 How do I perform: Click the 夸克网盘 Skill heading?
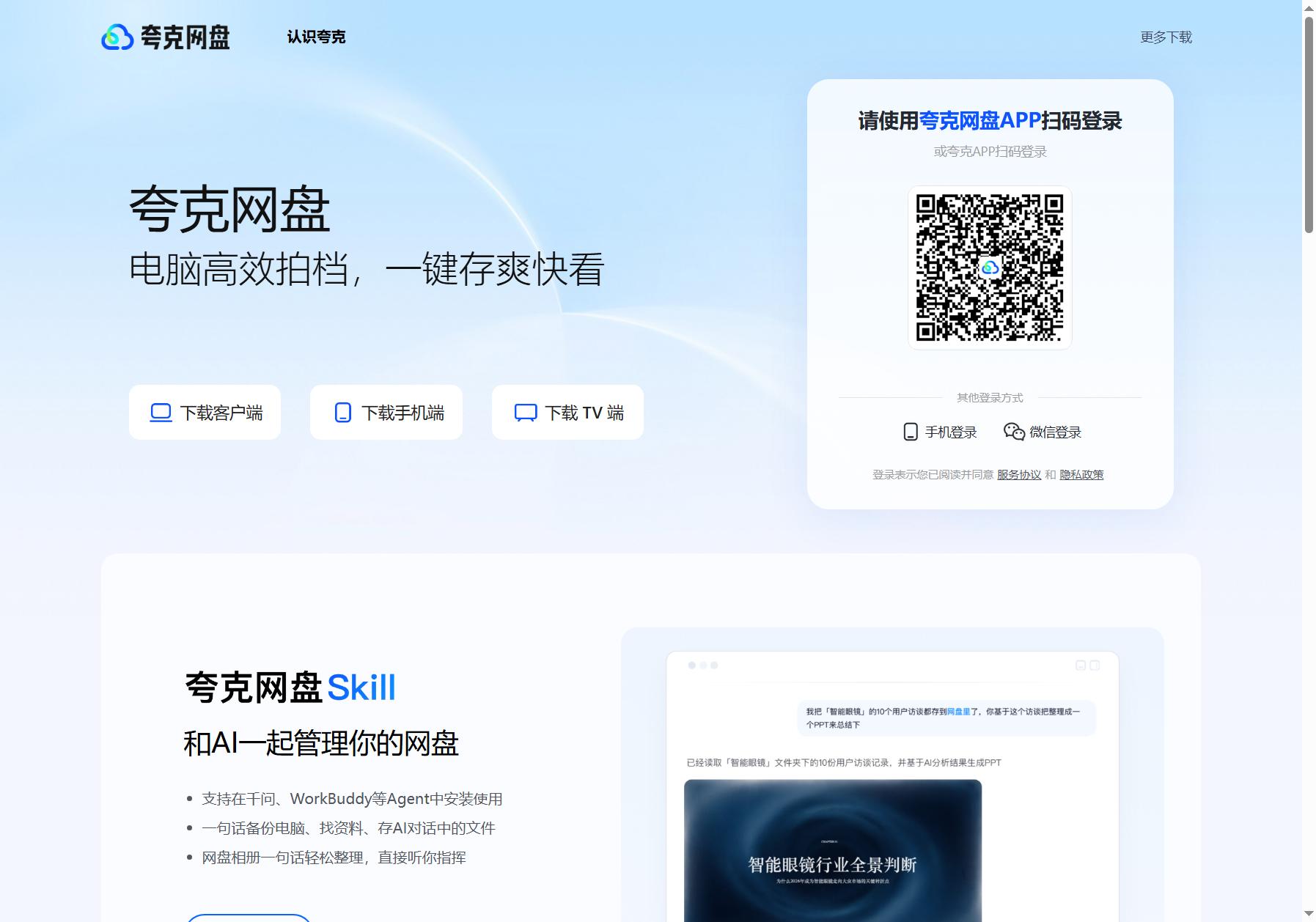[x=290, y=687]
